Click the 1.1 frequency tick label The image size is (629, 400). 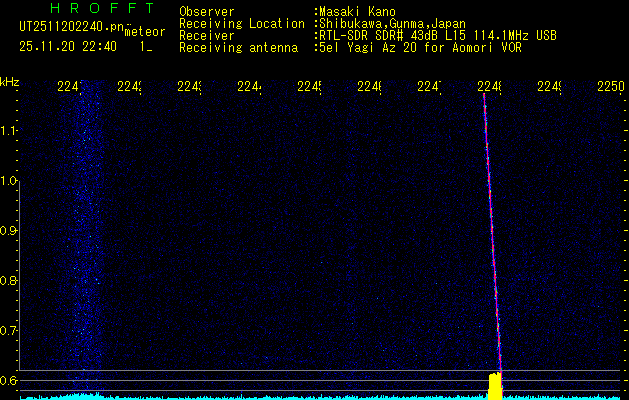[x=10, y=131]
